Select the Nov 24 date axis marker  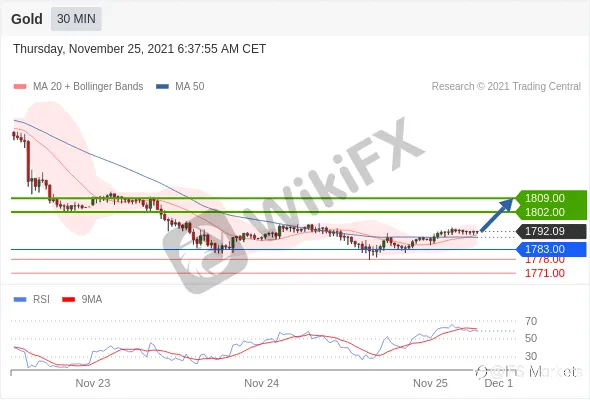[x=262, y=383]
